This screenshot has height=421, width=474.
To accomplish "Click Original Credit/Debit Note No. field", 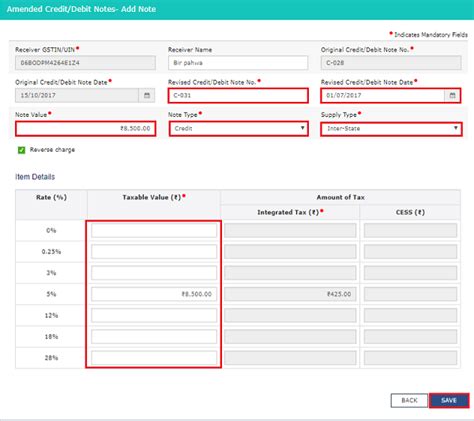I will [x=391, y=63].
